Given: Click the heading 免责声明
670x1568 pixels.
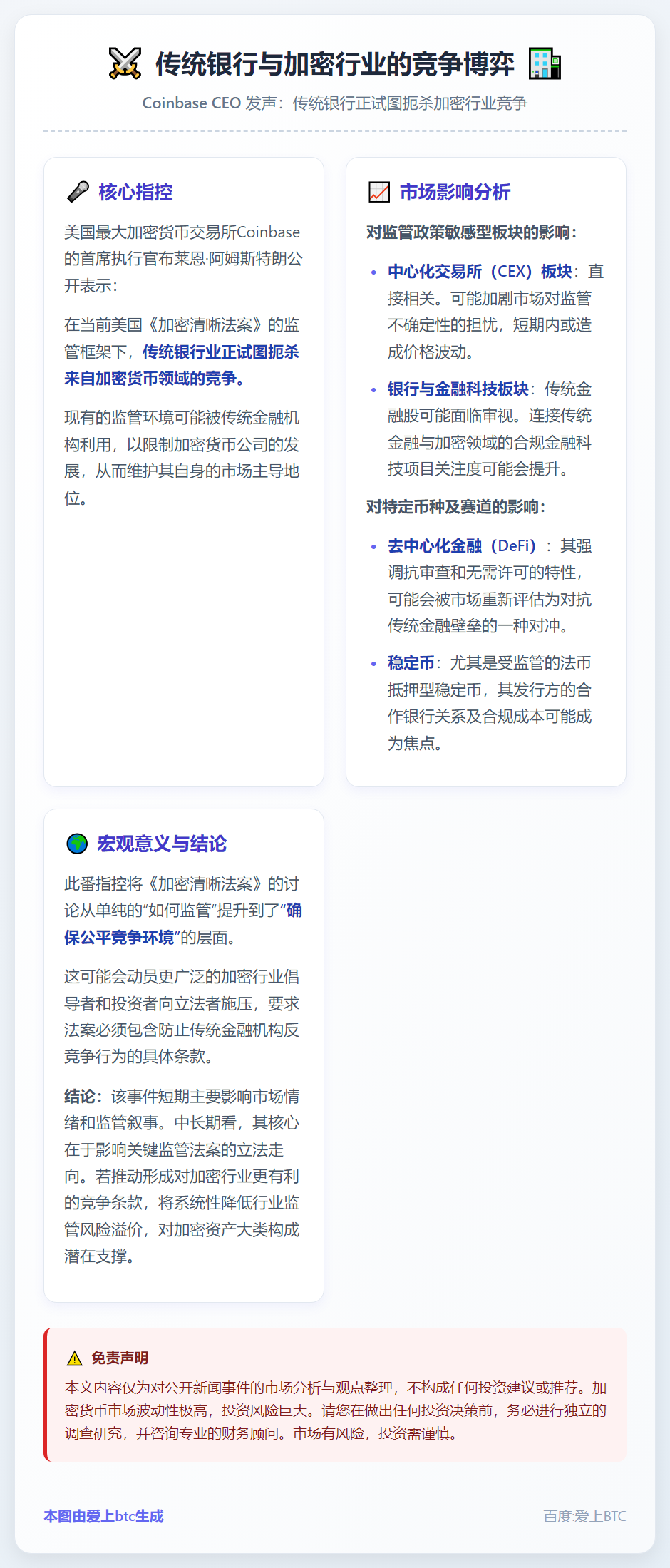Looking at the screenshot, I should point(120,1358).
